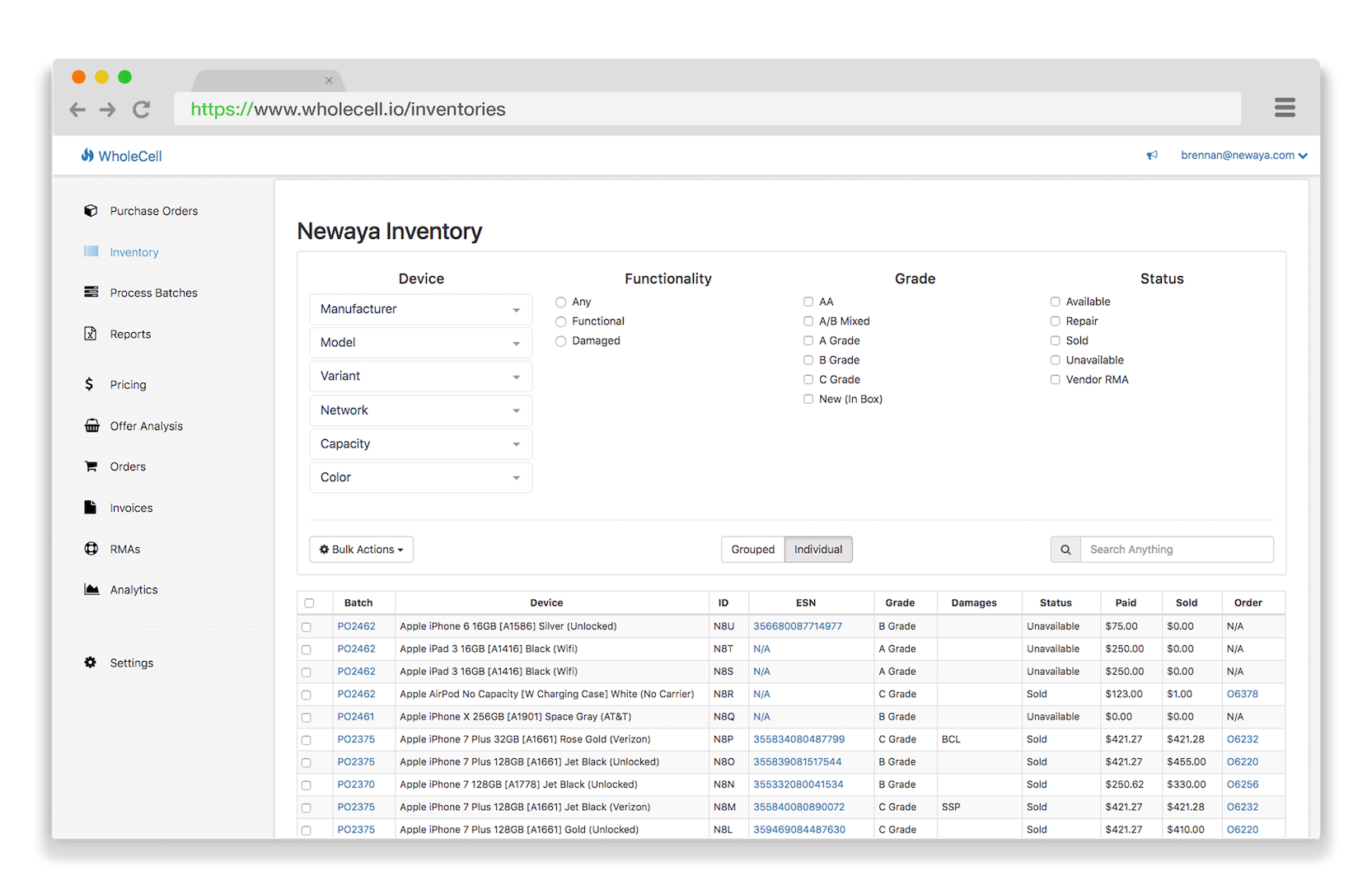This screenshot has height=890, width=1372.
Task: Open order link O6378
Action: tap(1243, 694)
